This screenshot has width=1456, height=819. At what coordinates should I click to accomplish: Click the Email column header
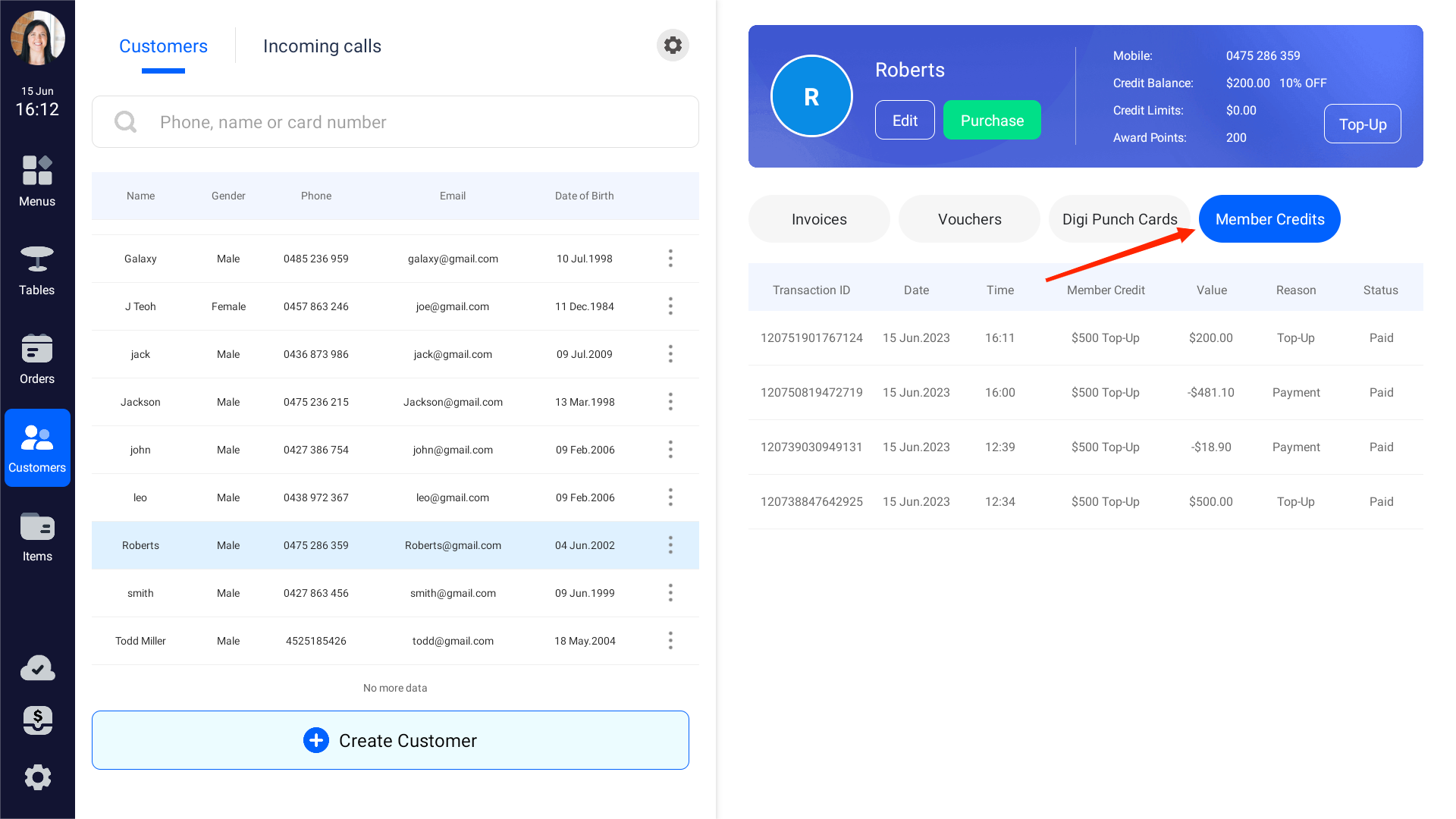click(453, 196)
